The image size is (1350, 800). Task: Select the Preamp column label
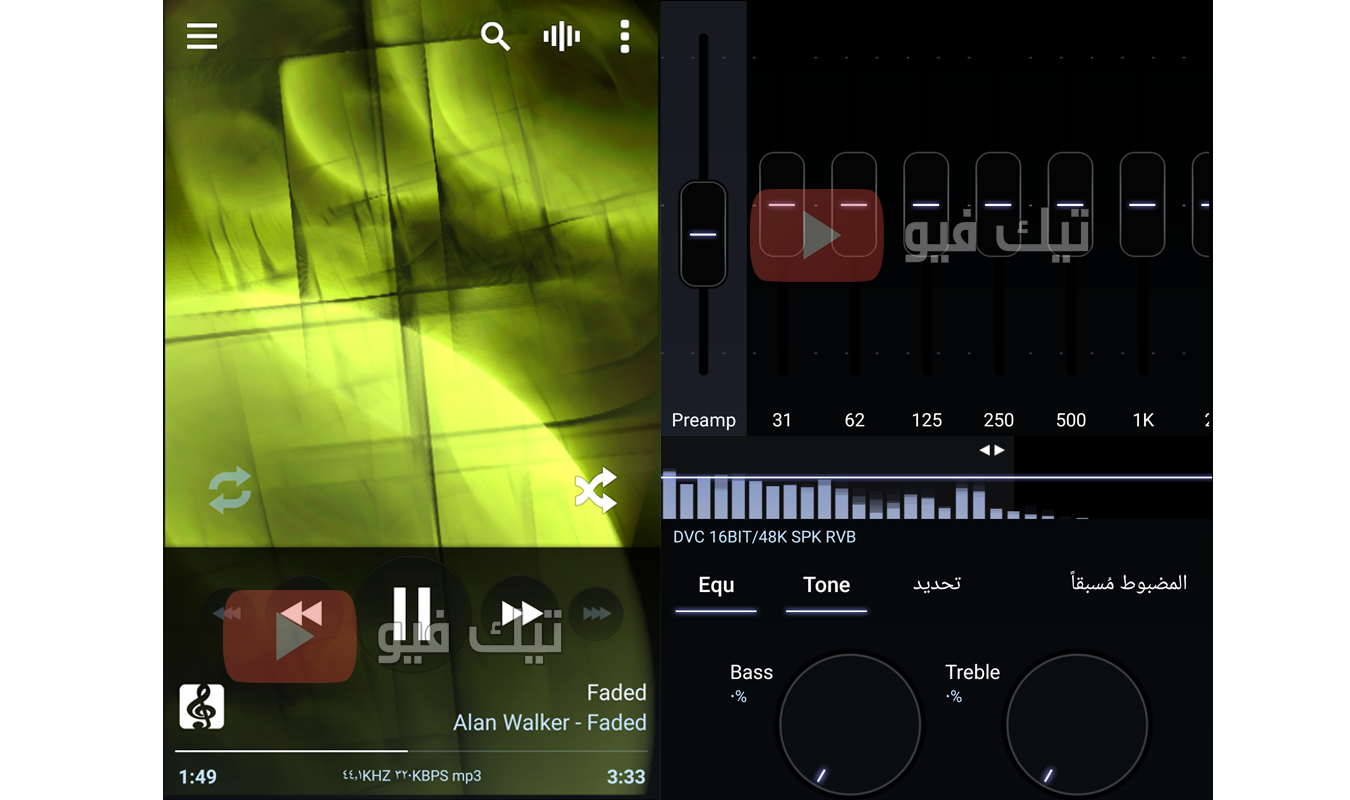[x=704, y=420]
